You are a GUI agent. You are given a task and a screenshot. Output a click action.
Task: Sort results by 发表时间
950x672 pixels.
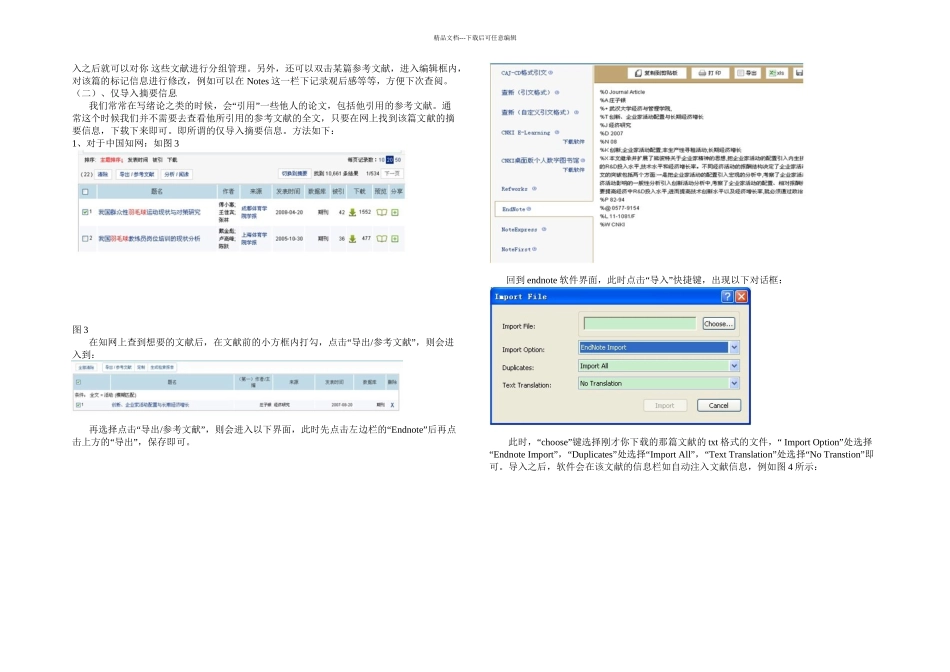[138, 160]
